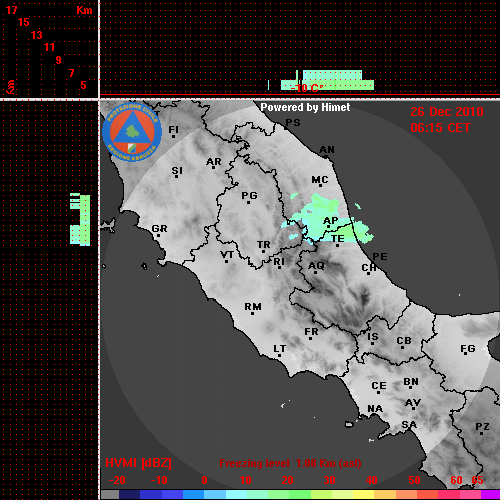Select the VT city label

click(x=227, y=255)
